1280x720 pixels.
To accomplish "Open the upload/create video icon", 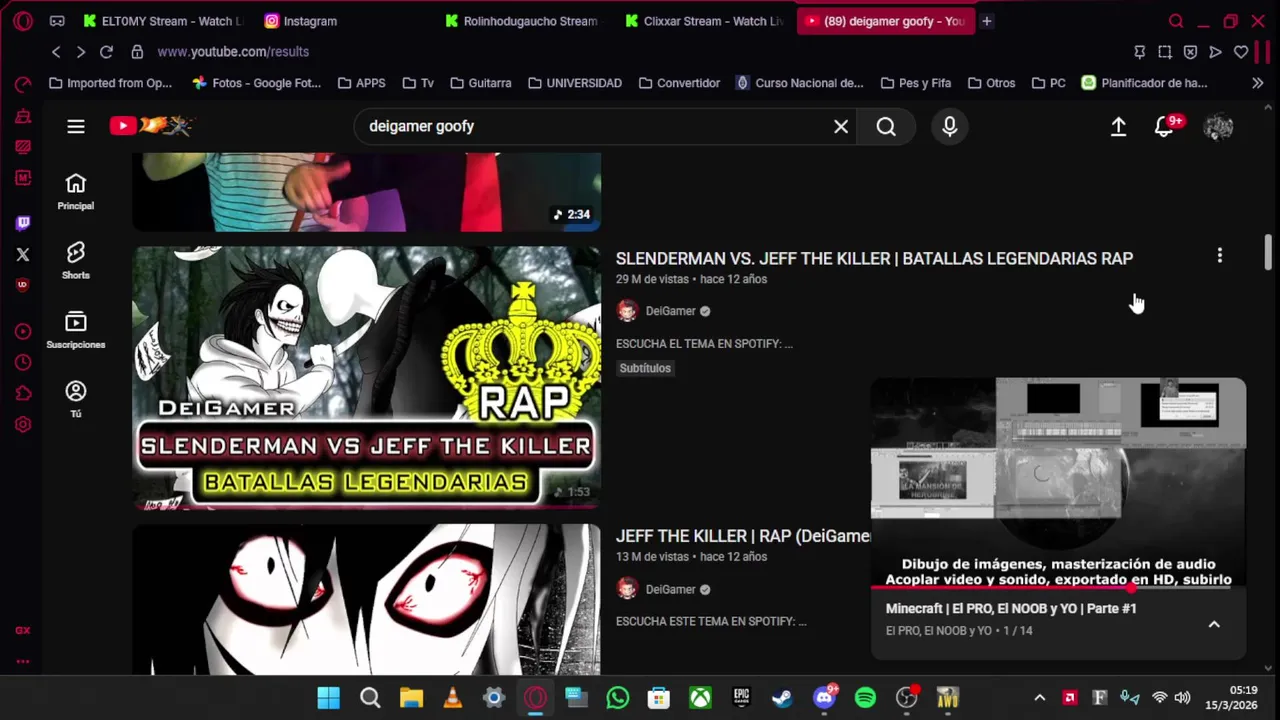I will [1118, 126].
